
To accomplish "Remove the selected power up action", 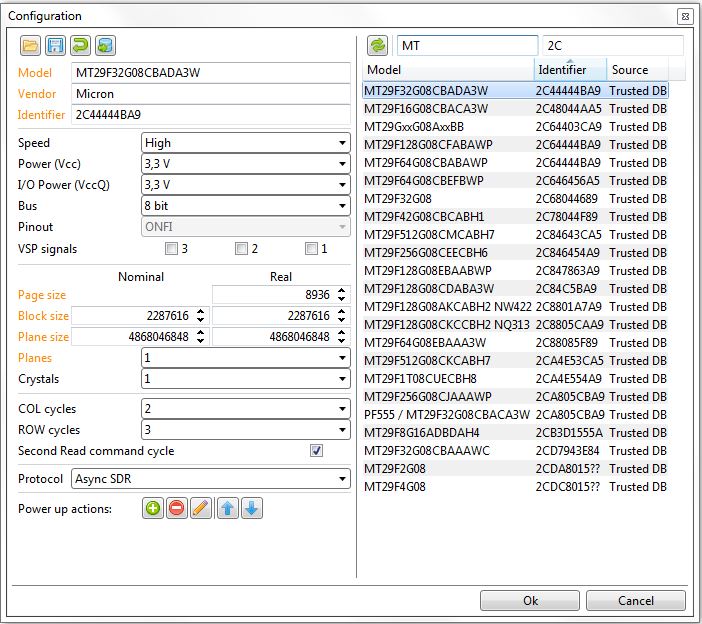I will click(177, 509).
